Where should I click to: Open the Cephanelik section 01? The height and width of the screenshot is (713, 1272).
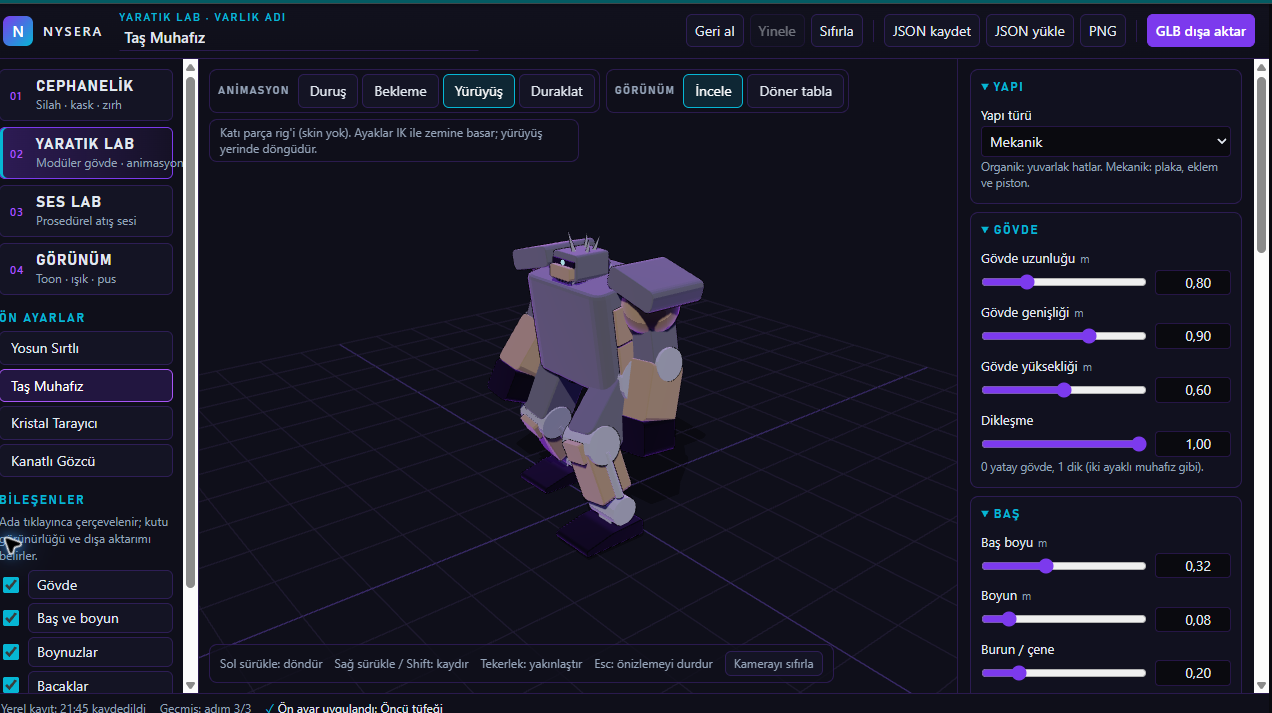(x=87, y=95)
